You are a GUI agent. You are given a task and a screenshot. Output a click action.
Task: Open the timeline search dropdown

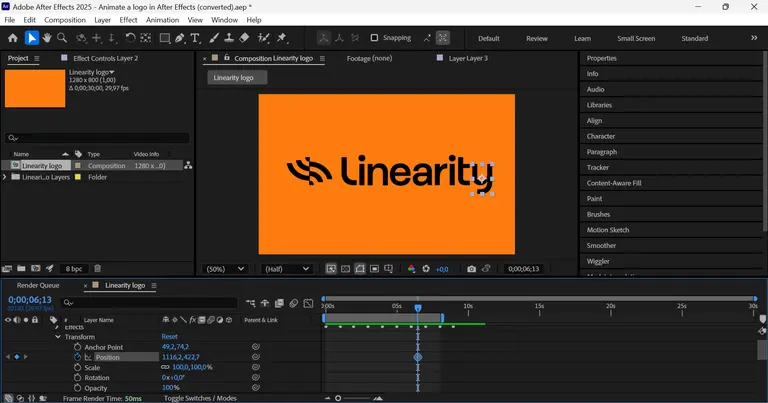[x=68, y=304]
